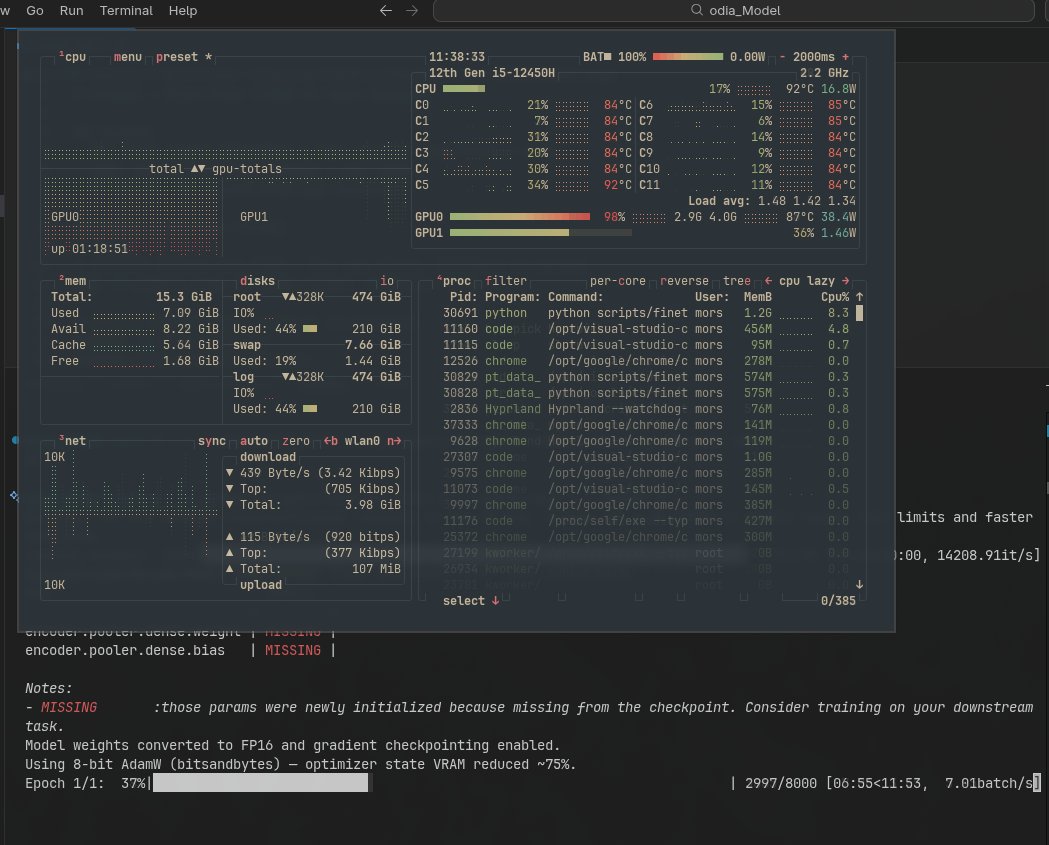The width and height of the screenshot is (1049, 845).
Task: Open the Terminal menu
Action: 126,11
